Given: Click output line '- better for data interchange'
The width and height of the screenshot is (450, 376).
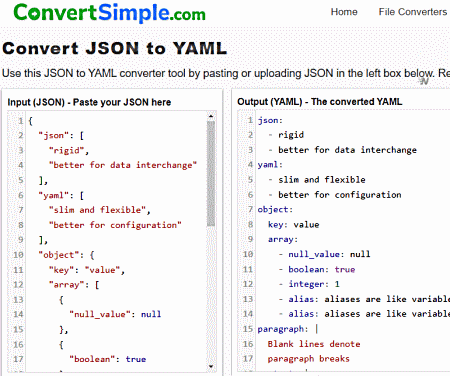Looking at the screenshot, I should point(342,150).
